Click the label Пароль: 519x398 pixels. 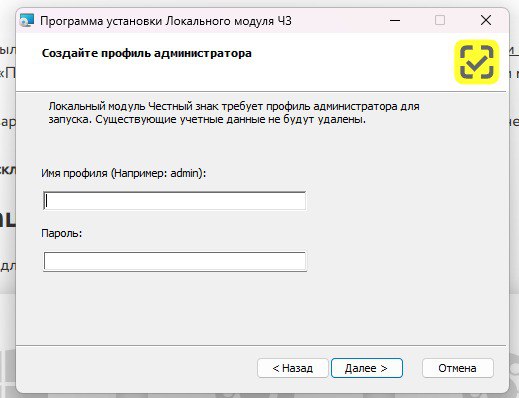62,233
